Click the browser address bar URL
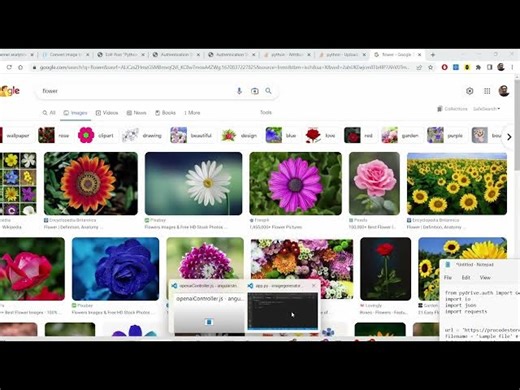 point(224,67)
